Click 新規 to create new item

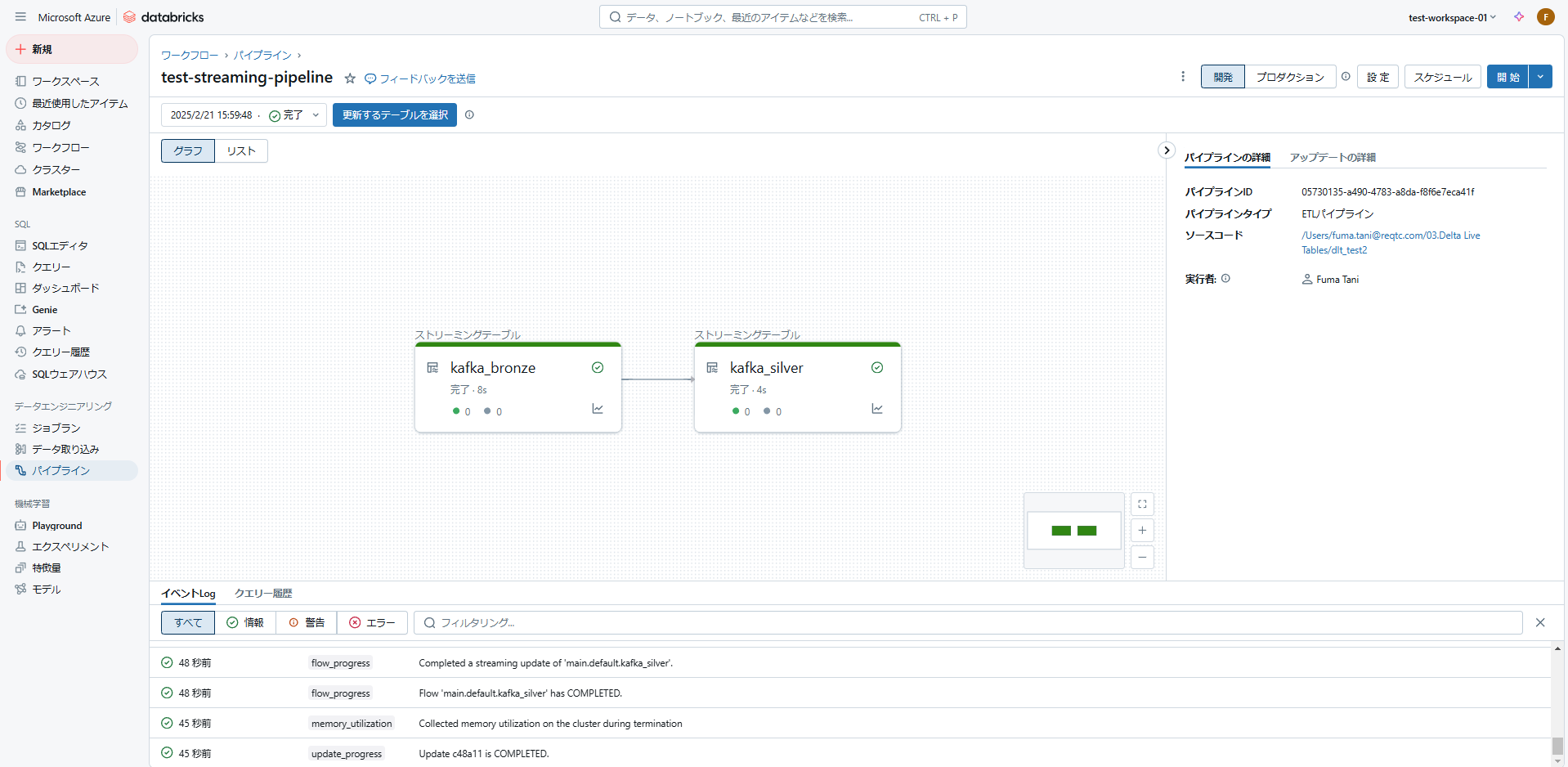pos(72,49)
